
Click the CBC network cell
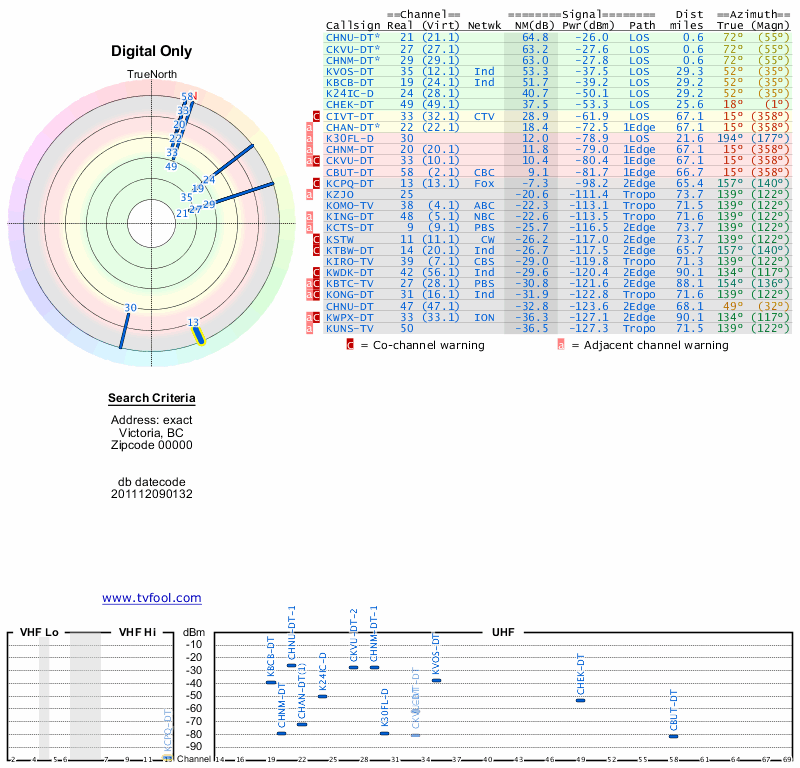(x=484, y=172)
